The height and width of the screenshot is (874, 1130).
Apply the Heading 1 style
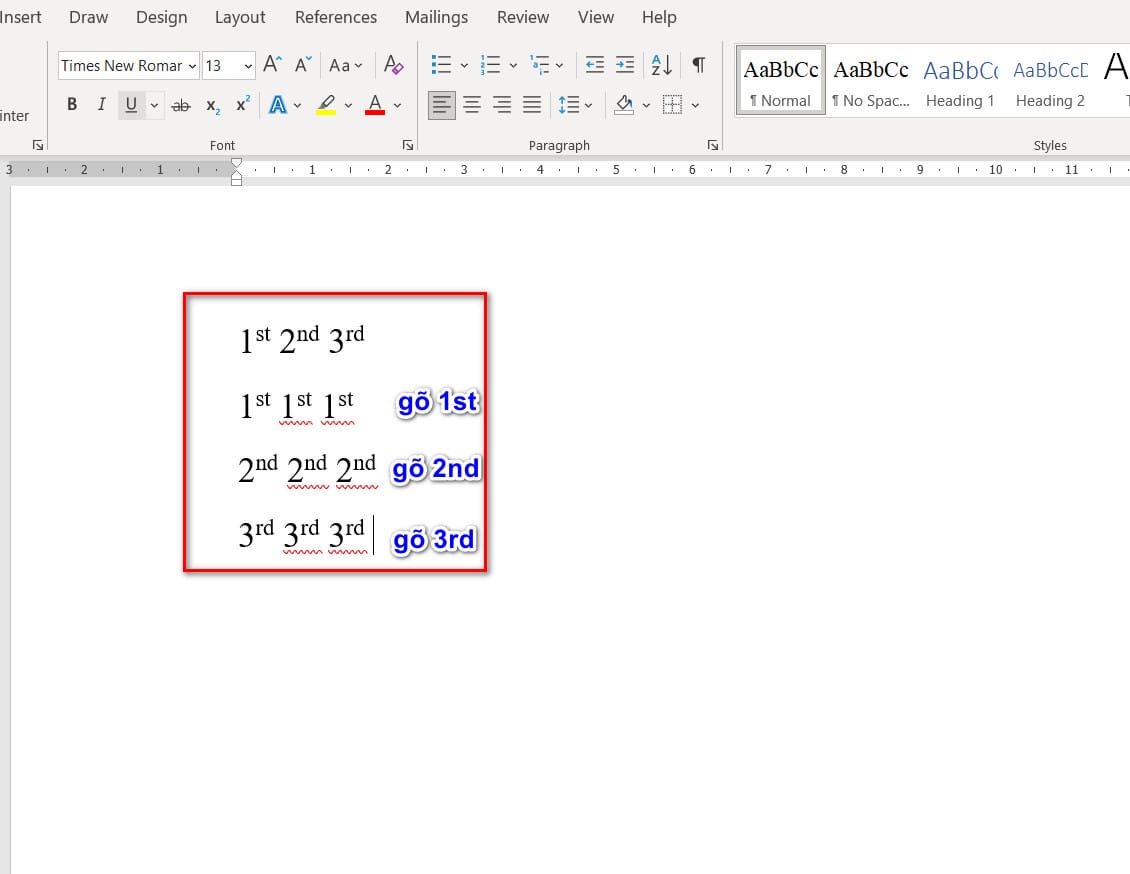pos(960,81)
